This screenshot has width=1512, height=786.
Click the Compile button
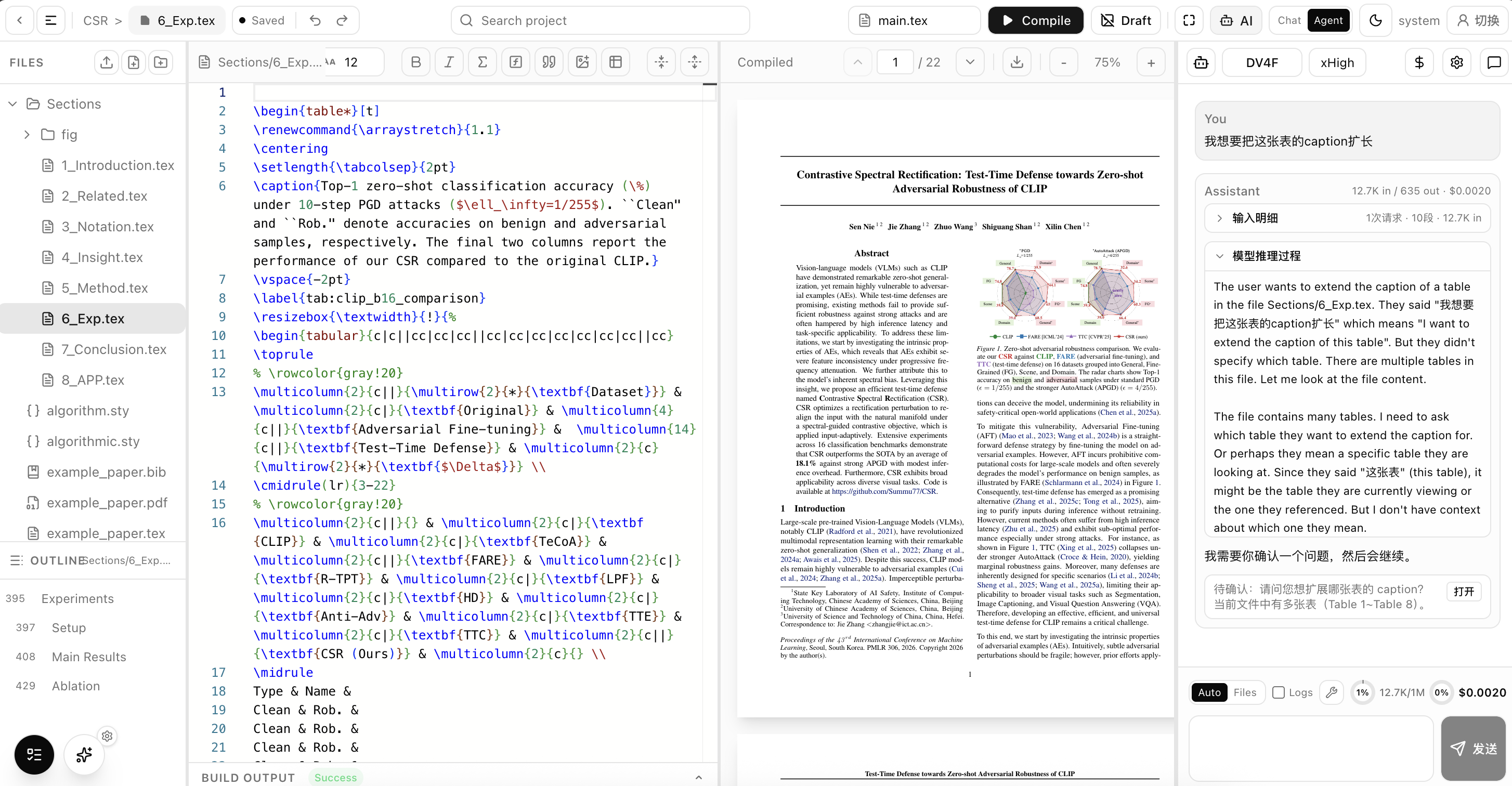point(1036,21)
